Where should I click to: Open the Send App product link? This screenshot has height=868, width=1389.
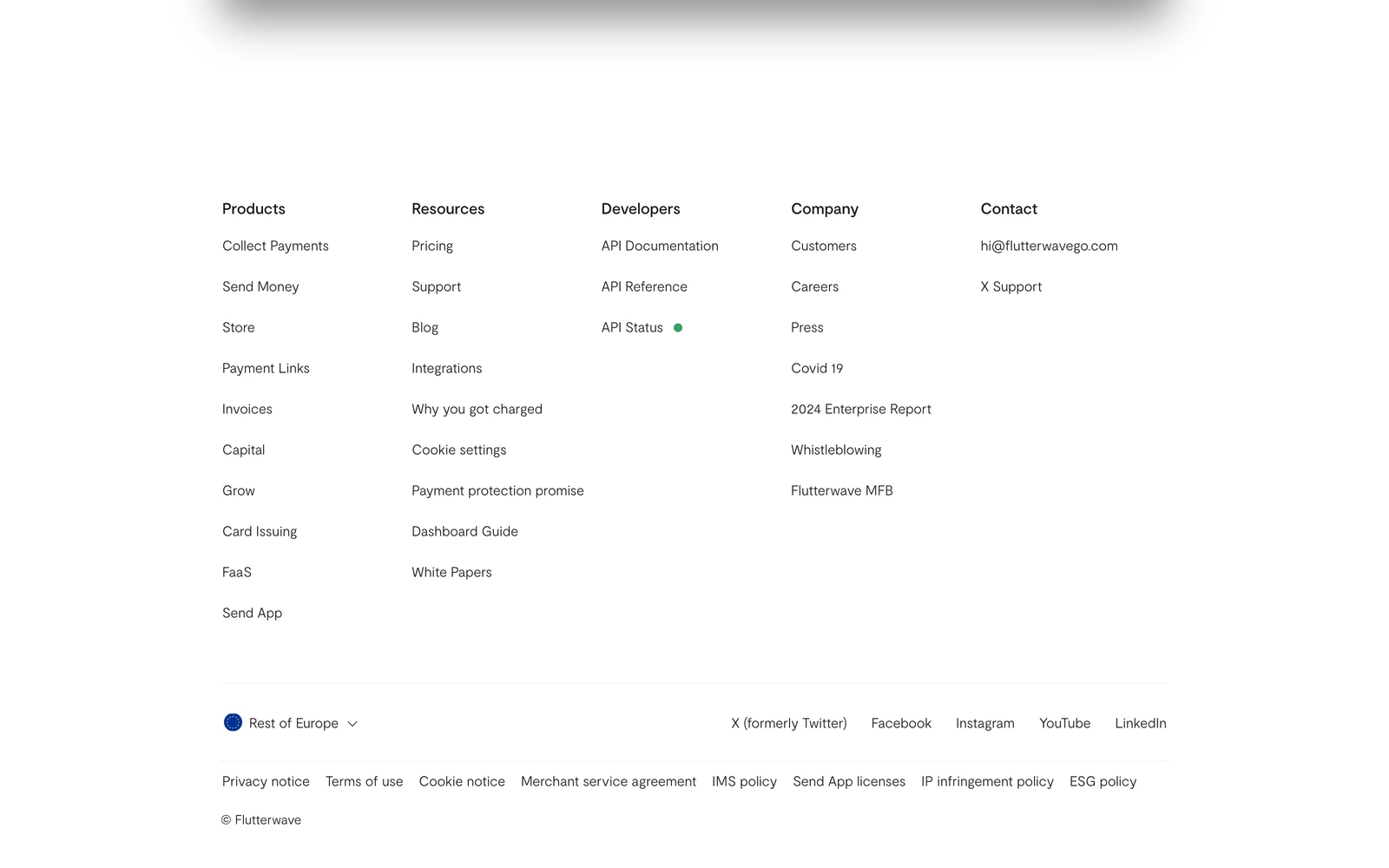[x=253, y=613]
